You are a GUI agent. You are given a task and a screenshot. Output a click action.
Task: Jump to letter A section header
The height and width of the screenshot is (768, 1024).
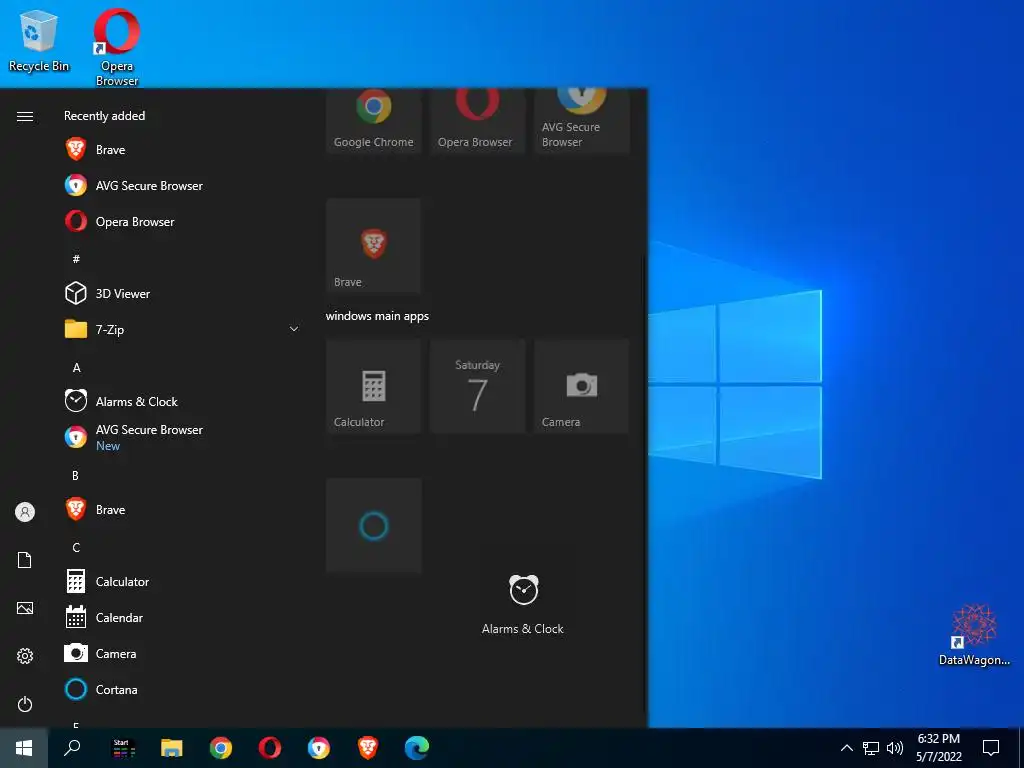76,368
